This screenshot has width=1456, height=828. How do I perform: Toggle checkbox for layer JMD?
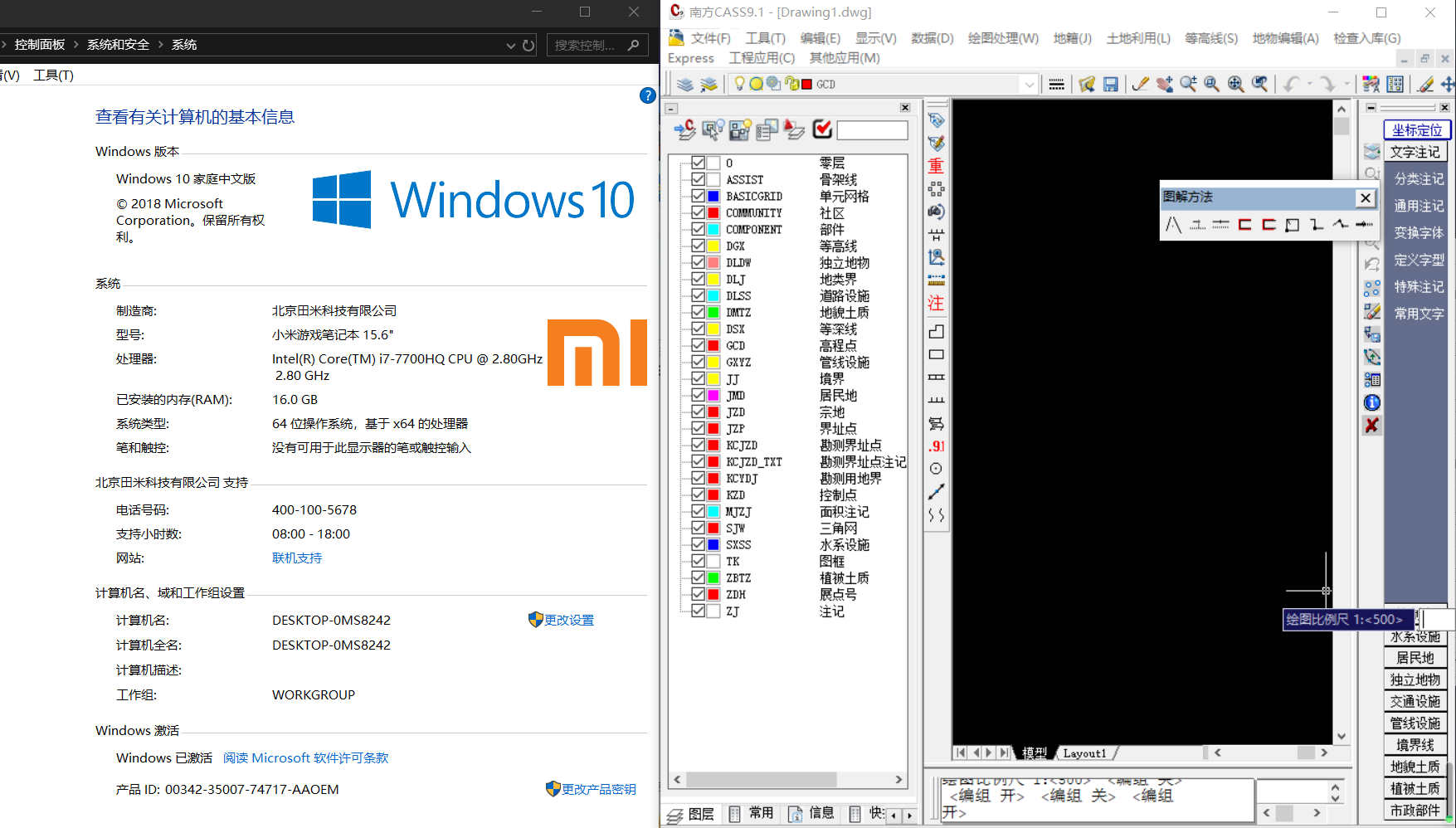click(698, 395)
